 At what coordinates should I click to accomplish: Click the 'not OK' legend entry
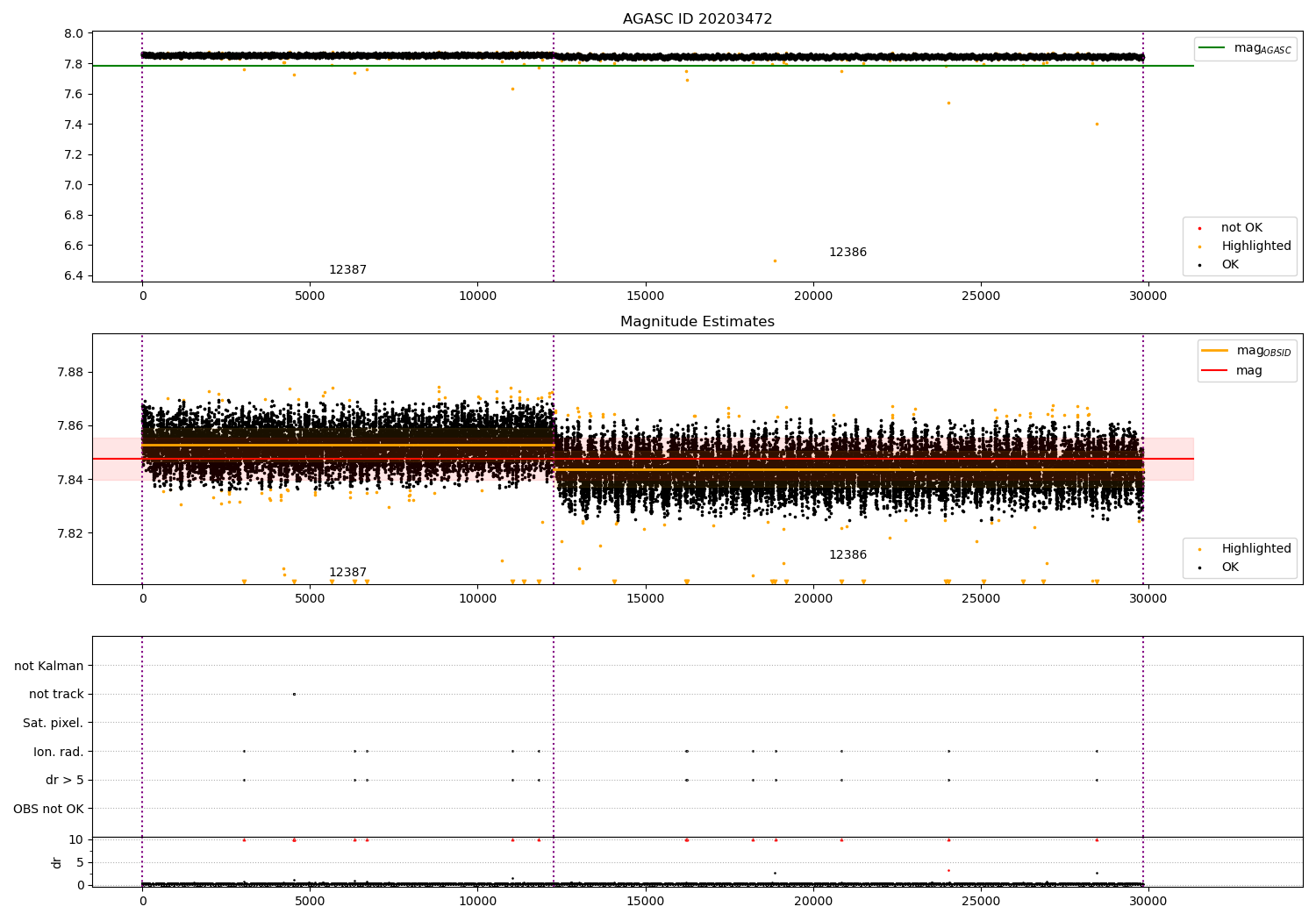click(x=1240, y=228)
